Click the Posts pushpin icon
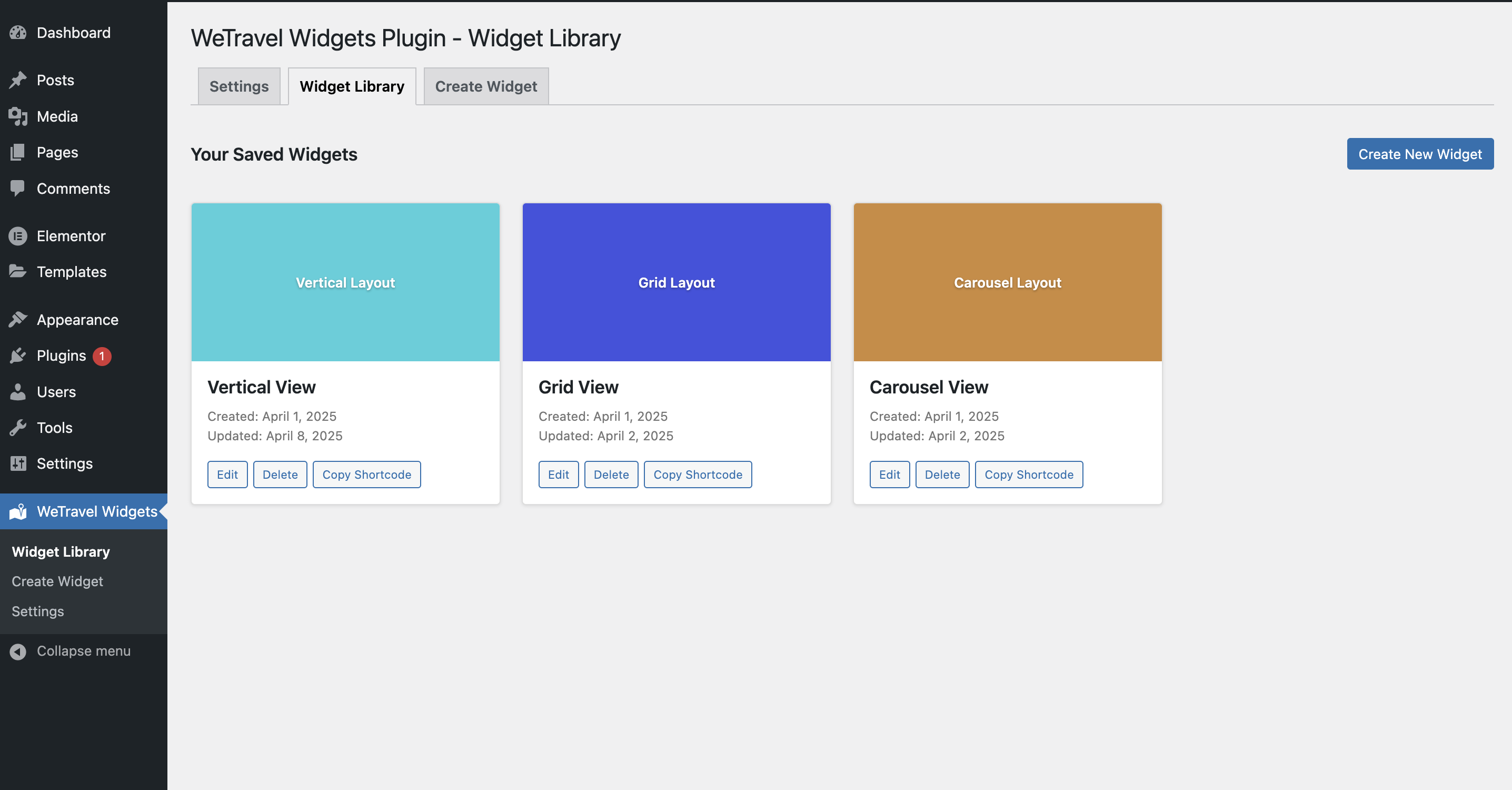The height and width of the screenshot is (790, 1512). tap(17, 80)
